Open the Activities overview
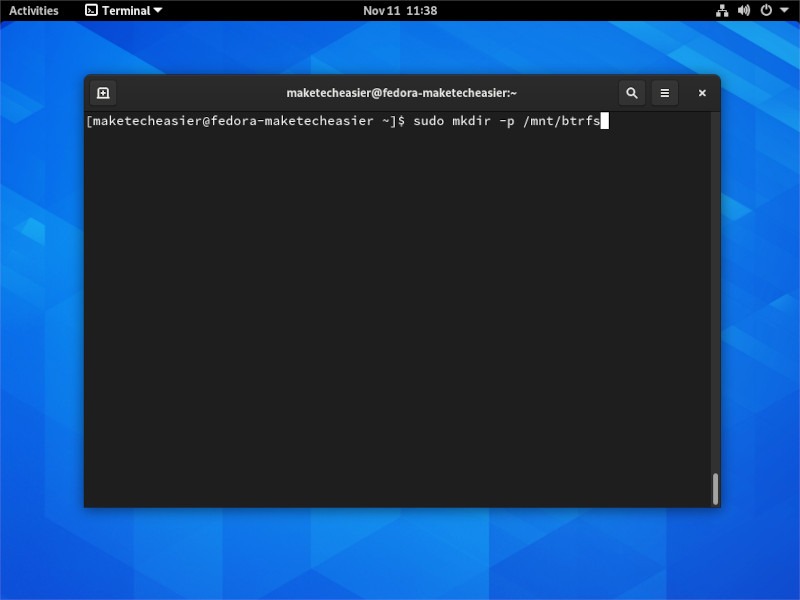This screenshot has height=600, width=800. coord(34,10)
